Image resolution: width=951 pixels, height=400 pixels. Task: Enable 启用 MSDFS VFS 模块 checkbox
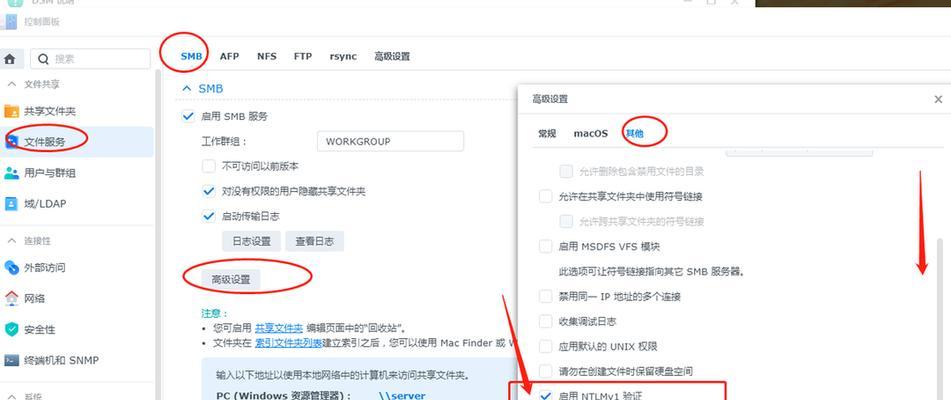[x=546, y=247]
